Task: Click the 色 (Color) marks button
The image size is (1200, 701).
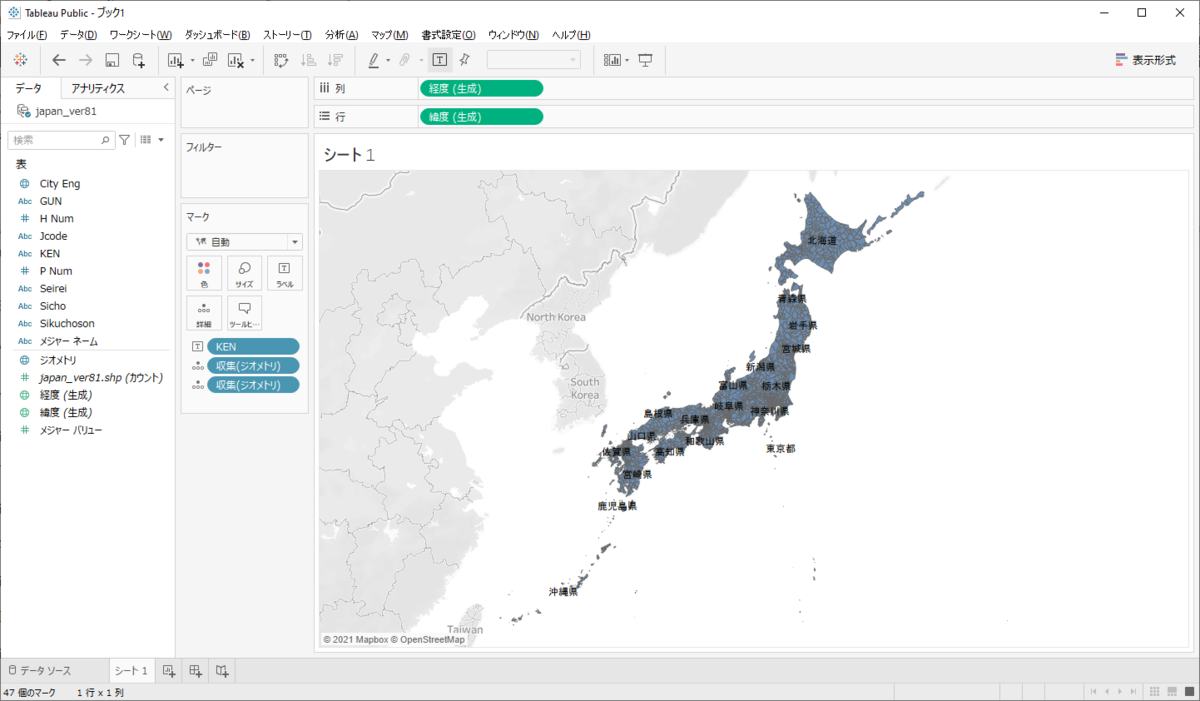Action: click(204, 273)
